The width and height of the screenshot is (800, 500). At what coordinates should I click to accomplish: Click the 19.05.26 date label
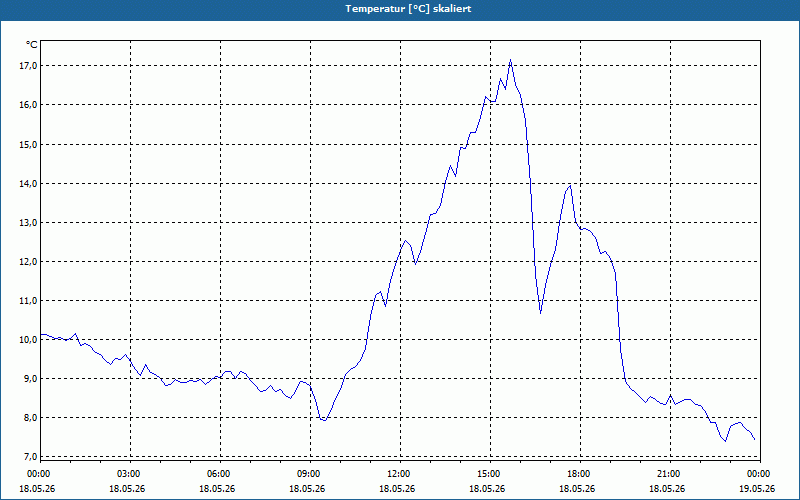pos(758,488)
